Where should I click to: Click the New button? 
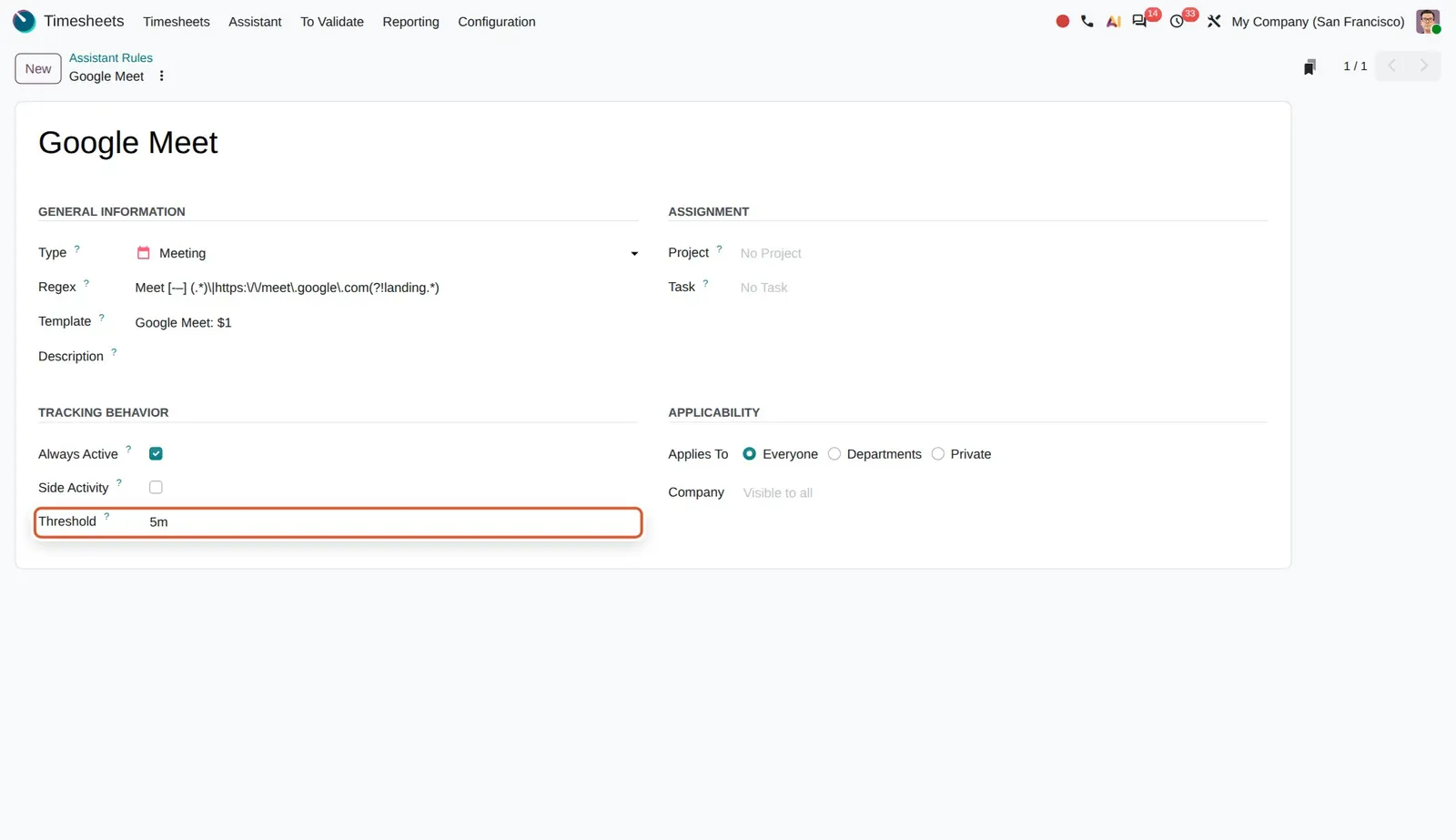[x=38, y=68]
